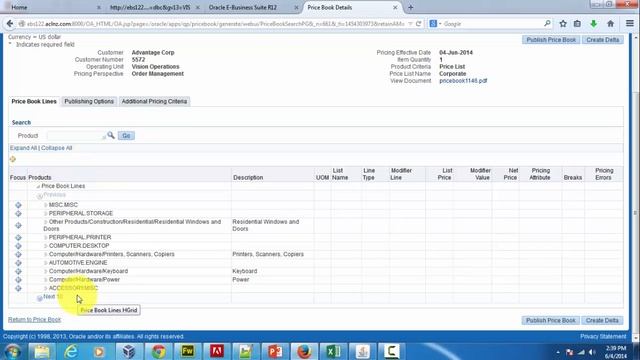Open the product search magnifier icon

pos(111,135)
